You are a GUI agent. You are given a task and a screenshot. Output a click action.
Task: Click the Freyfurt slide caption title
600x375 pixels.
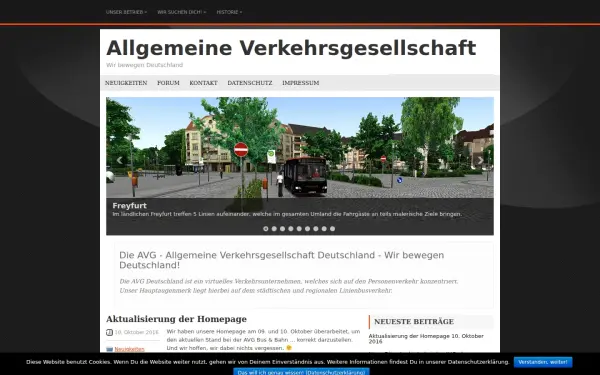(129, 205)
